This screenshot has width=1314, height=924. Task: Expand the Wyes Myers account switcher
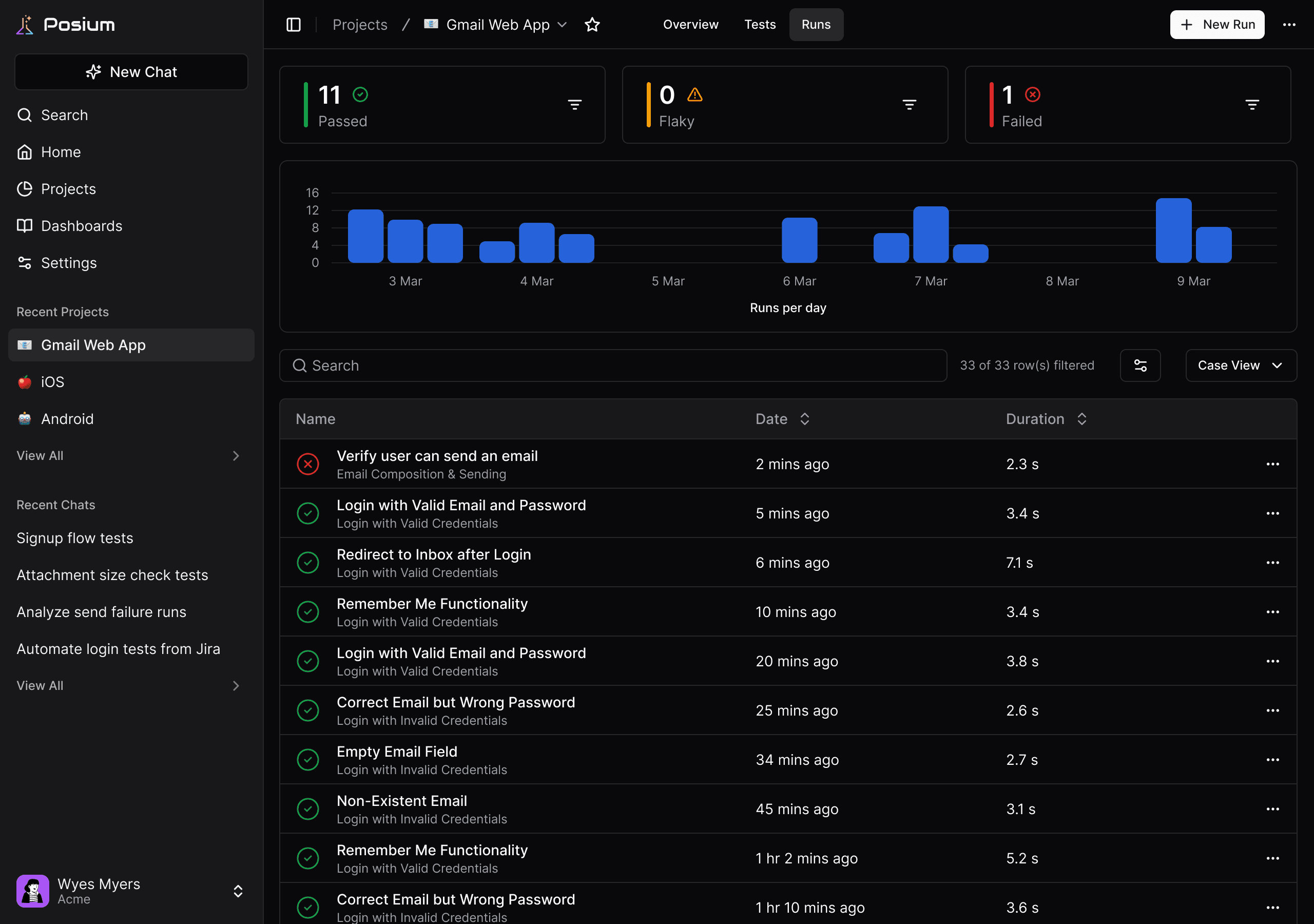[x=238, y=891]
